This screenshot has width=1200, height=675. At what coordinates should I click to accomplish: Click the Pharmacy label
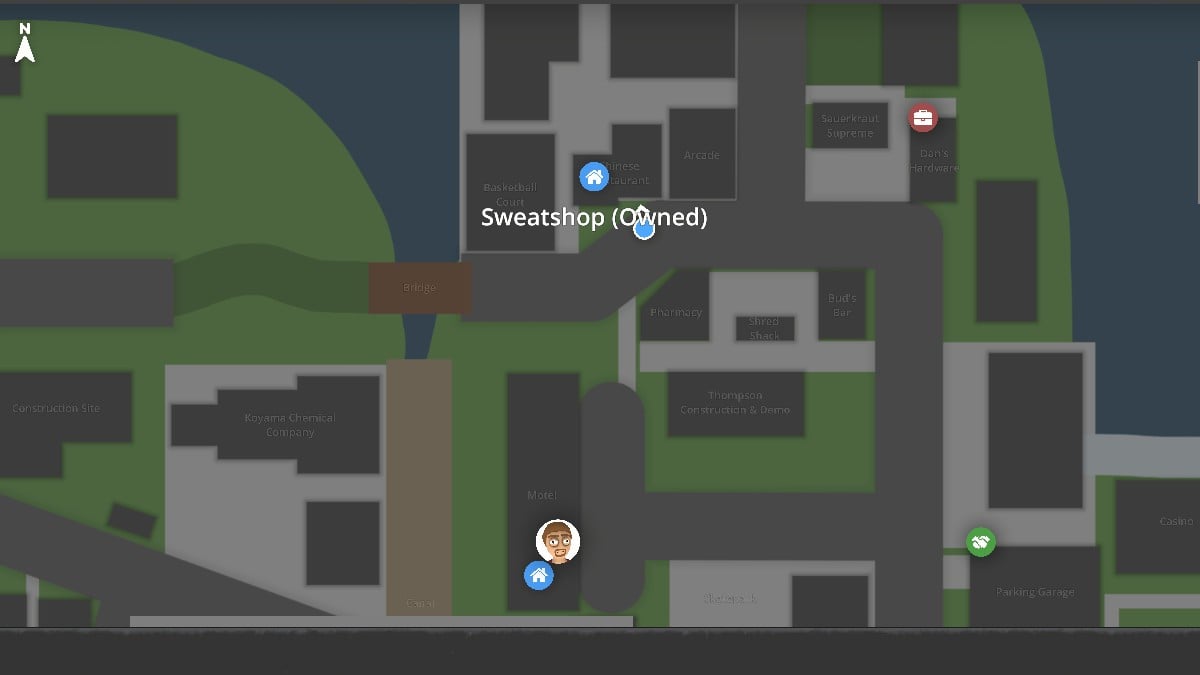[x=676, y=312]
